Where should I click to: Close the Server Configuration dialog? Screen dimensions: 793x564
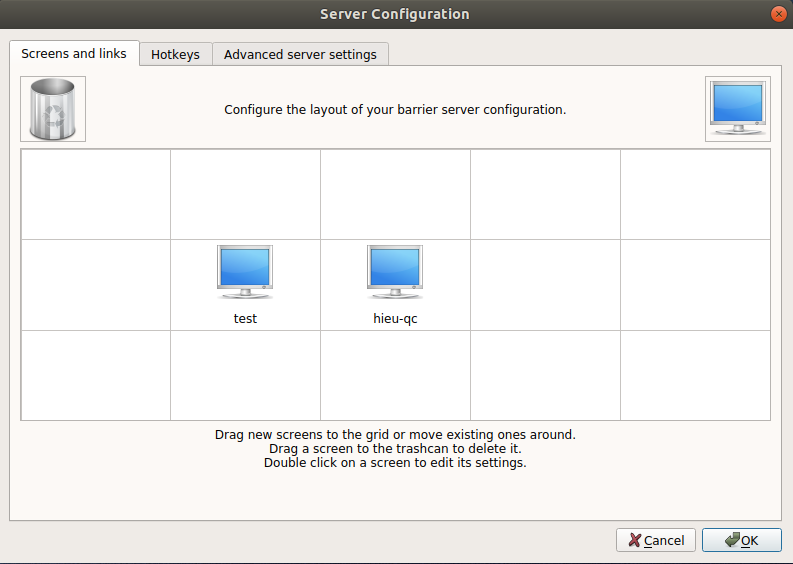click(x=778, y=14)
